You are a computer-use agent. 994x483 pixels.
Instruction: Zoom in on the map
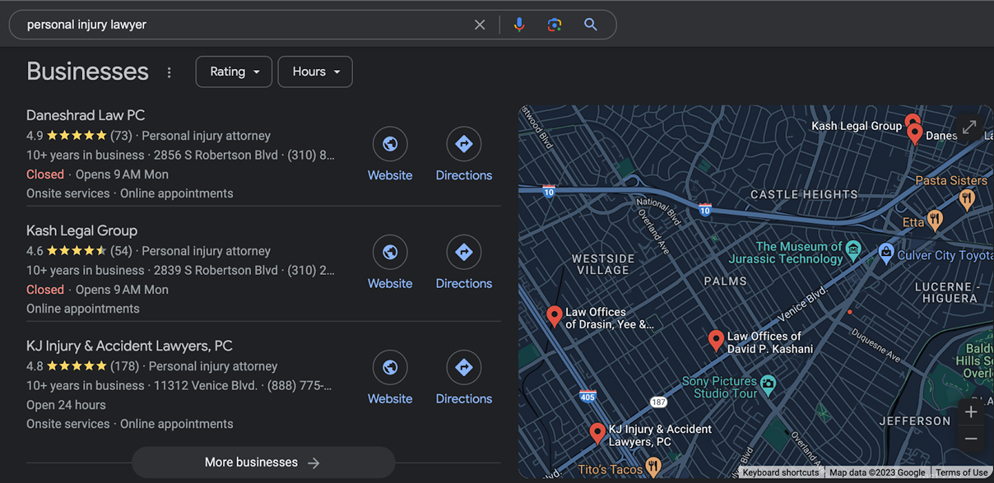[x=971, y=413]
